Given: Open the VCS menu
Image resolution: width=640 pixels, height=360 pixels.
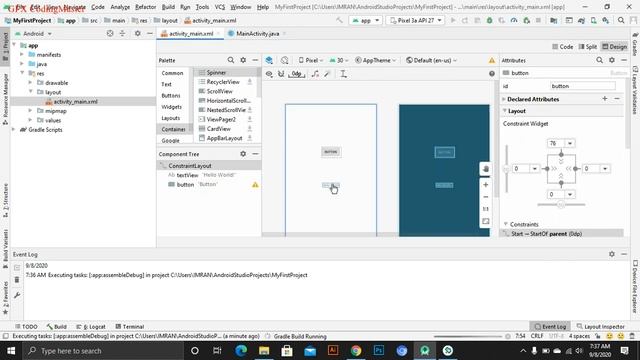Looking at the screenshot, I should click(x=220, y=7).
